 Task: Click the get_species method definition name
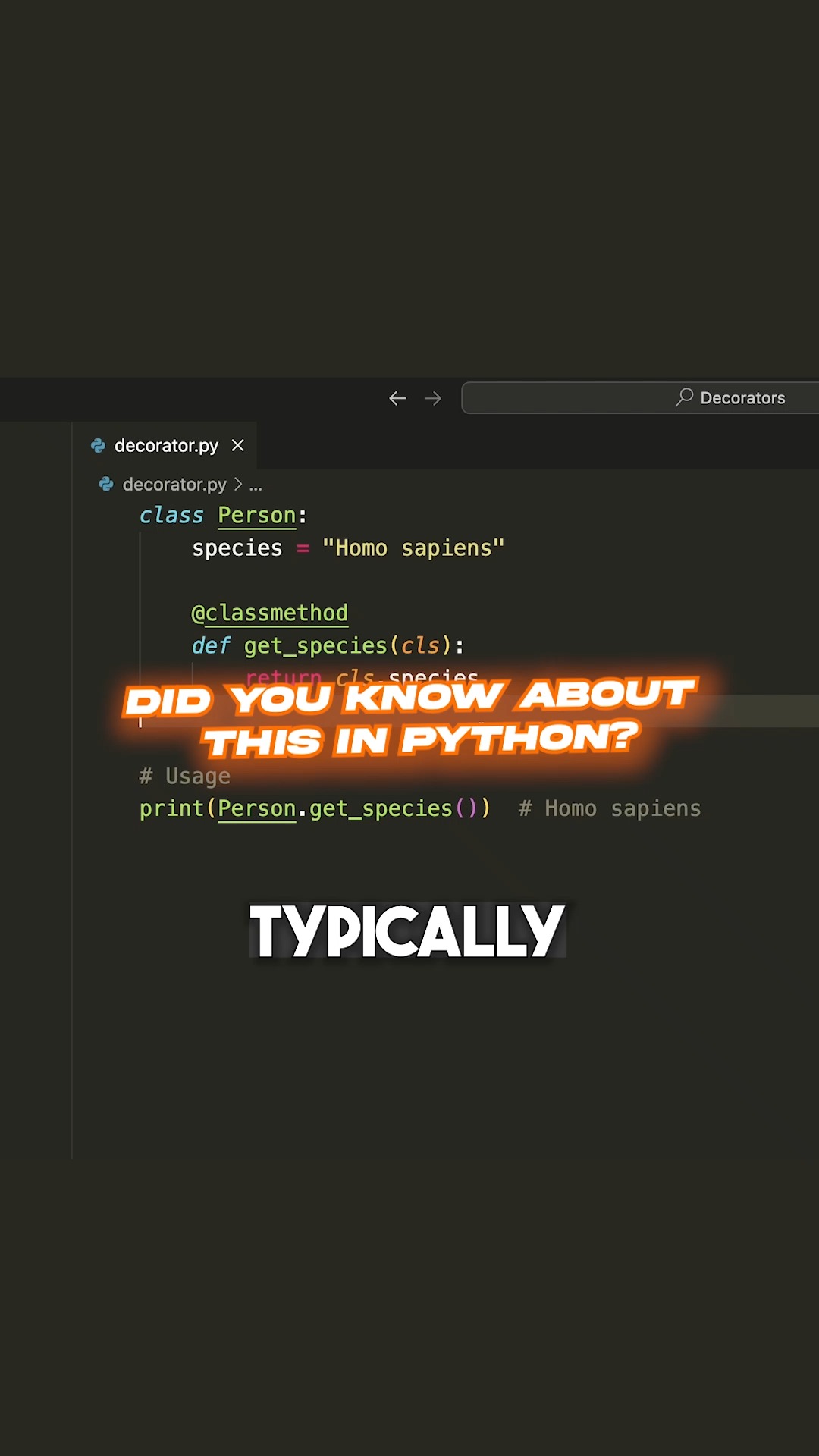[315, 645]
